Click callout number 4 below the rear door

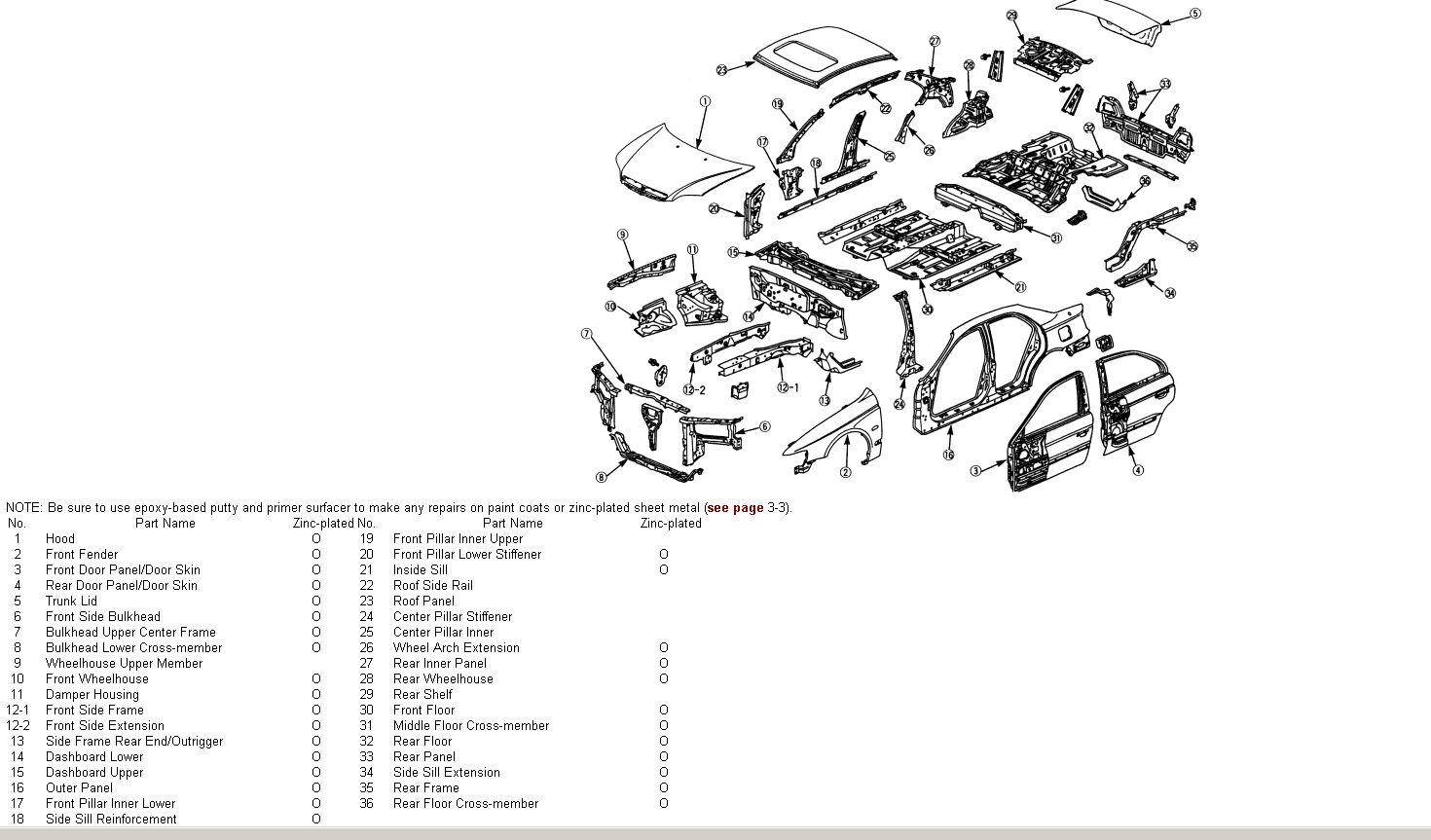pyautogui.click(x=1138, y=470)
